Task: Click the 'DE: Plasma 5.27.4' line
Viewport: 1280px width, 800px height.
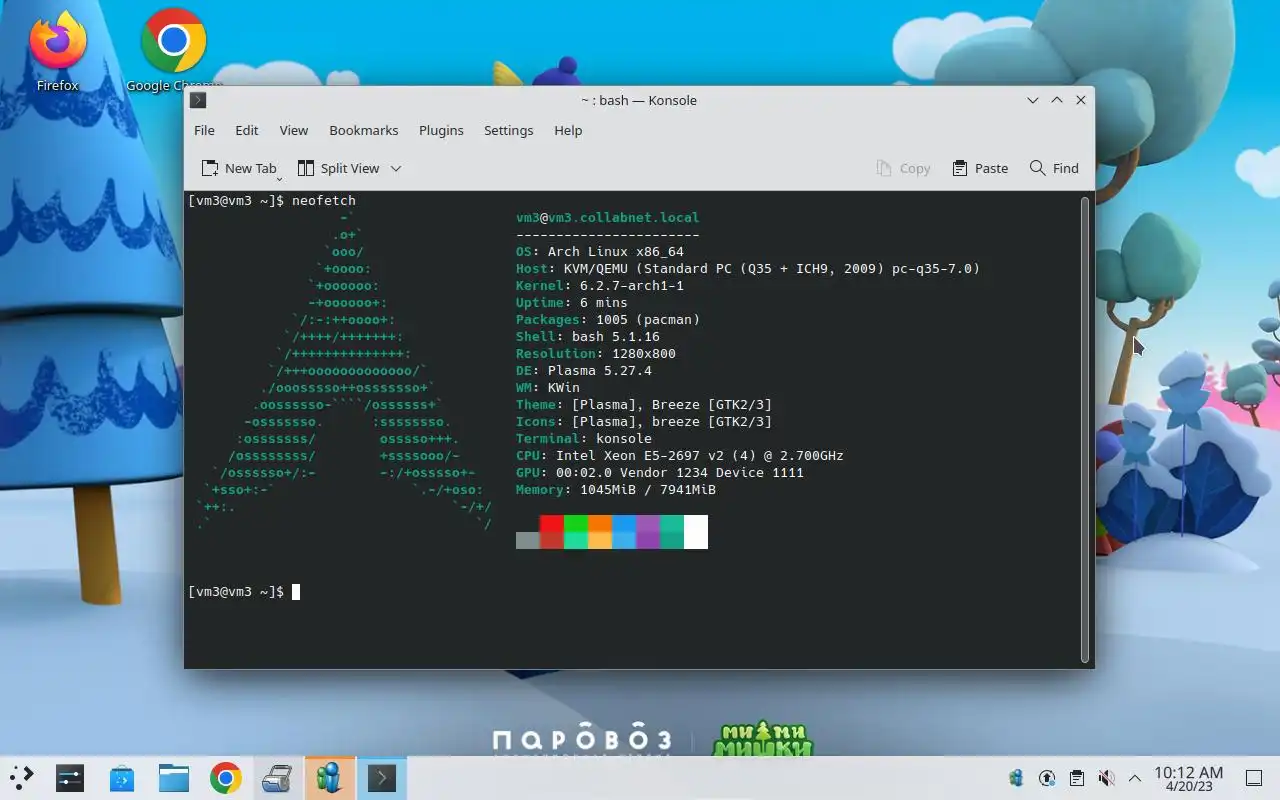Action: (x=584, y=371)
